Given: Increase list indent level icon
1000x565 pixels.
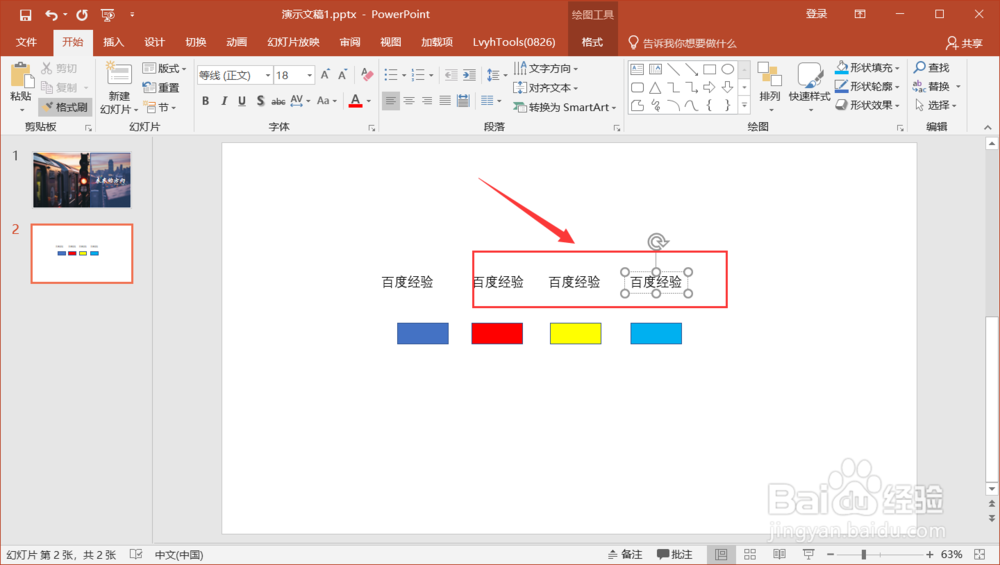Looking at the screenshot, I should click(469, 75).
